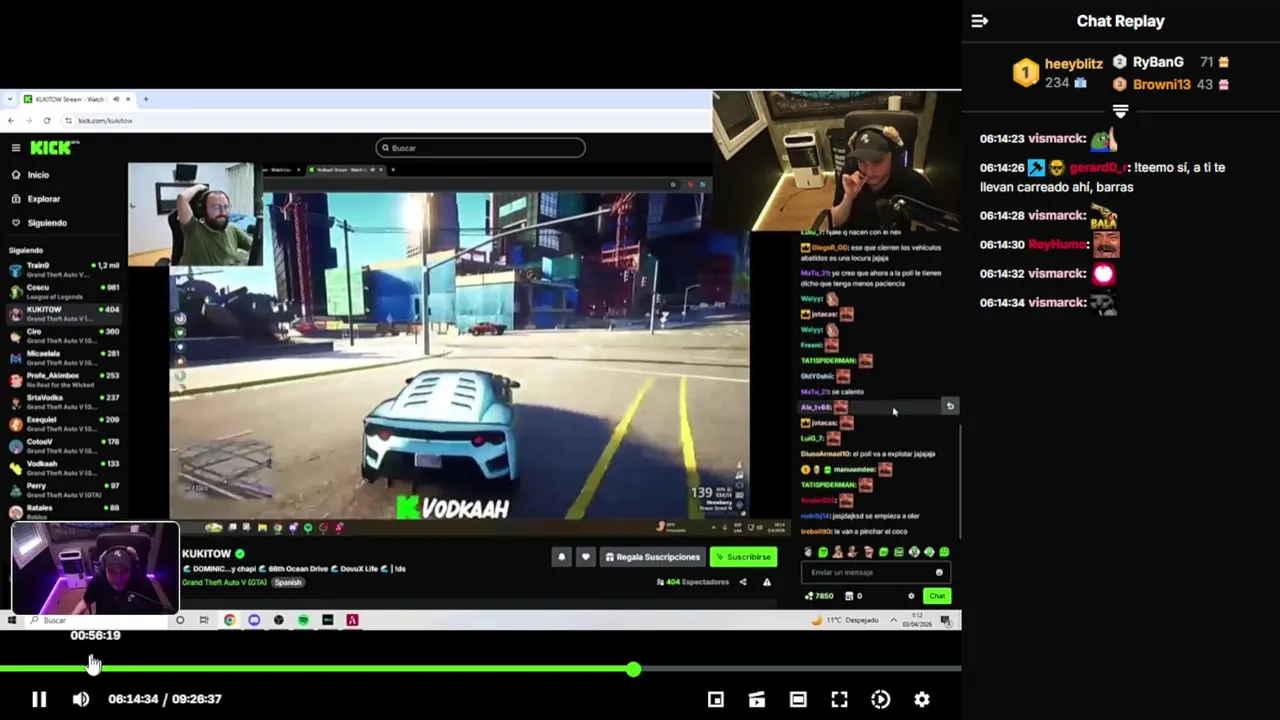Seek forward on the grey unplayed progress bar
This screenshot has height=720, width=1280.
(x=800, y=669)
